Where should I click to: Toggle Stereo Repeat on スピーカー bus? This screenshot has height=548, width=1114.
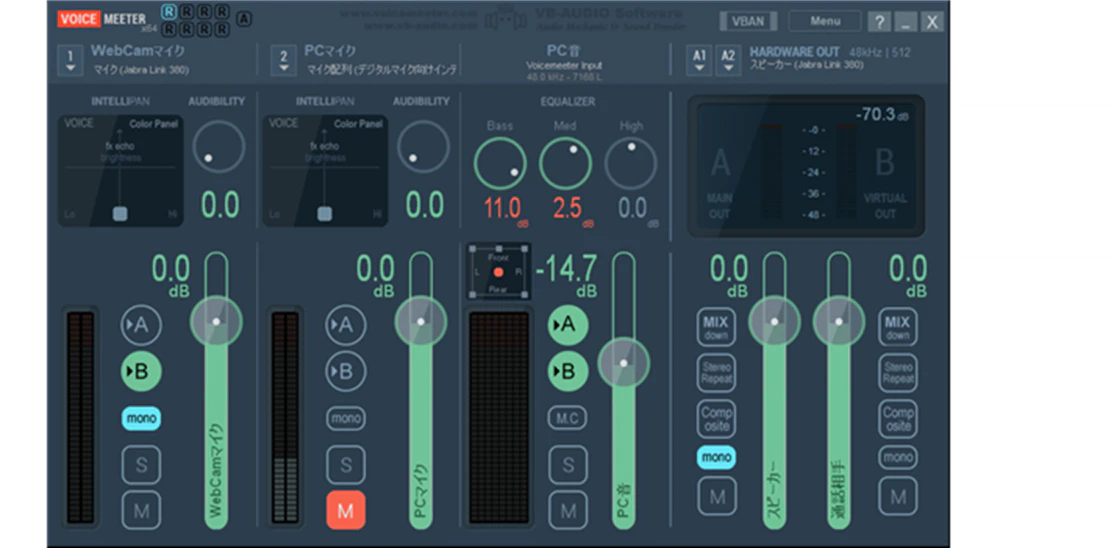[716, 372]
